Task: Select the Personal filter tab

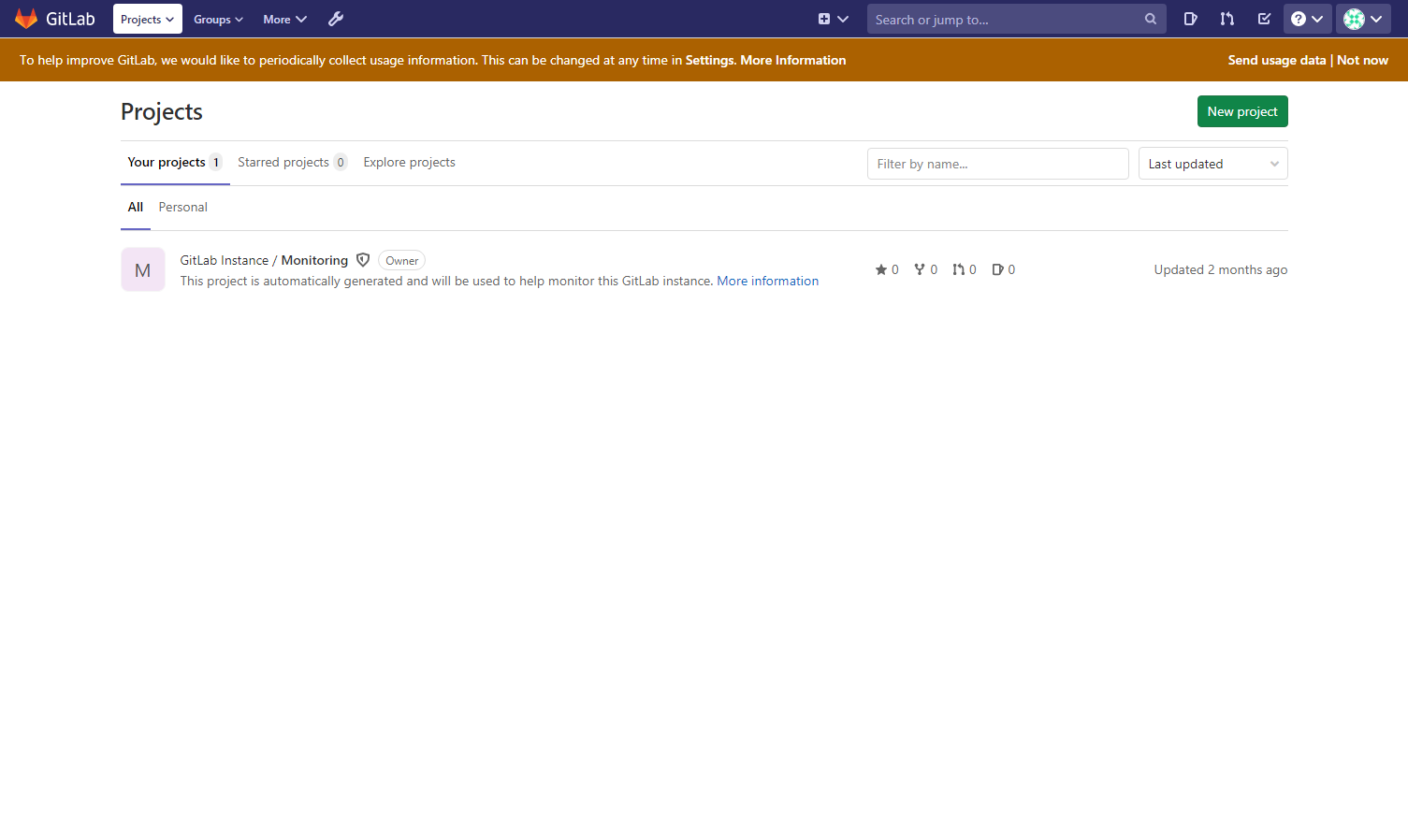Action: pos(182,207)
